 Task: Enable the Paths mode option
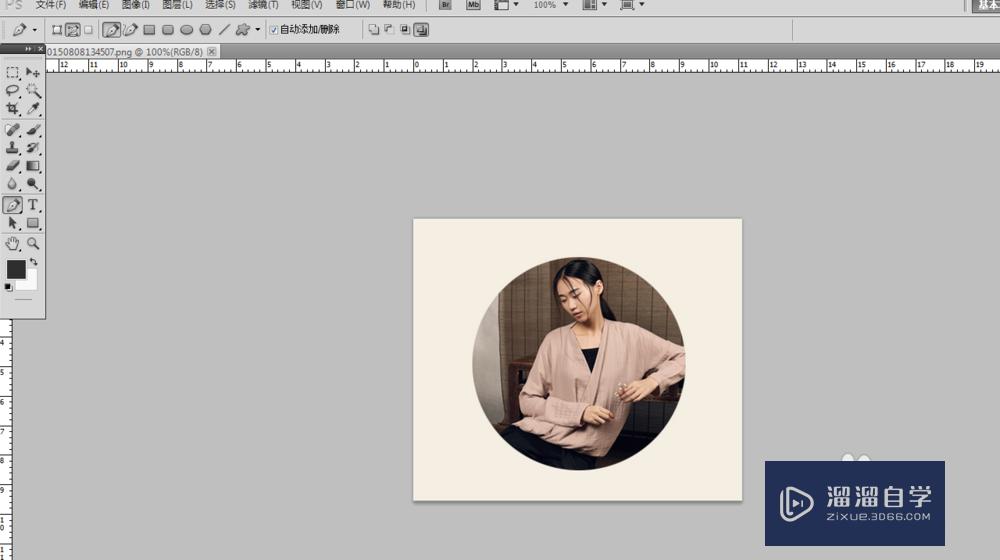[73, 30]
